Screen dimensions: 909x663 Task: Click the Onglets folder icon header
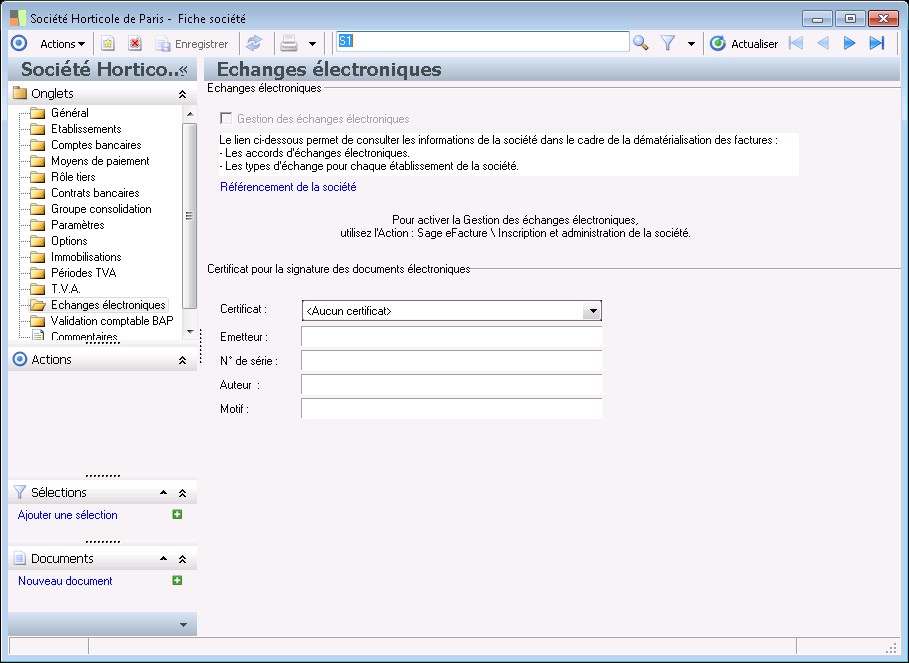pyautogui.click(x=20, y=93)
